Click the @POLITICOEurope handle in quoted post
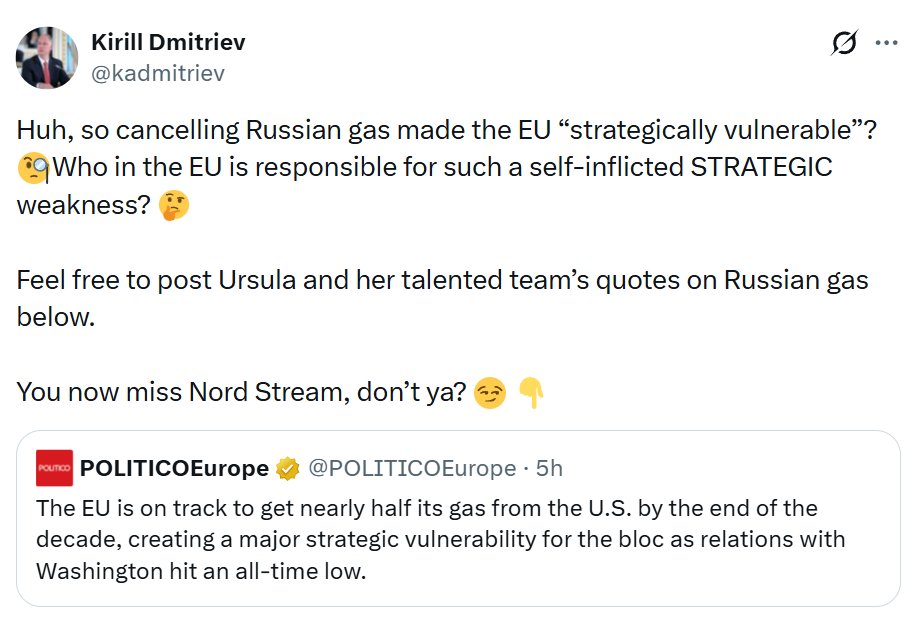Viewport: 918px width, 618px height. pyautogui.click(x=412, y=468)
